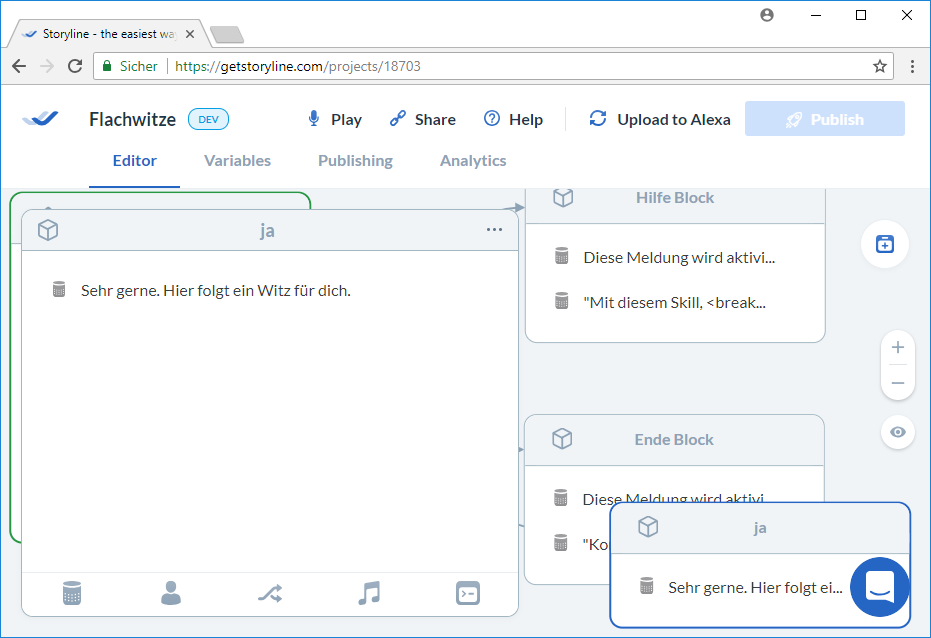Open the Intercom chat bubble
Viewport: 931px width, 638px height.
879,587
